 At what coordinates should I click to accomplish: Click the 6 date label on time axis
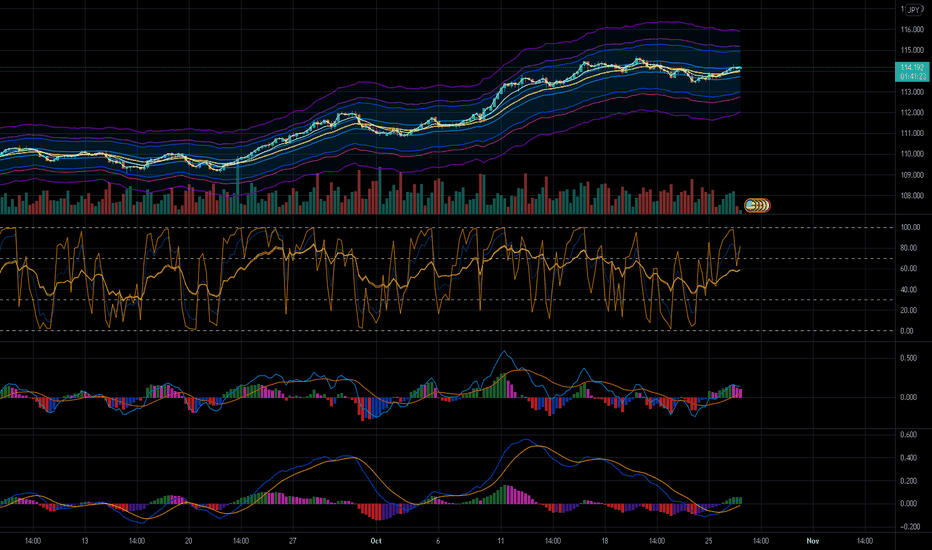438,541
